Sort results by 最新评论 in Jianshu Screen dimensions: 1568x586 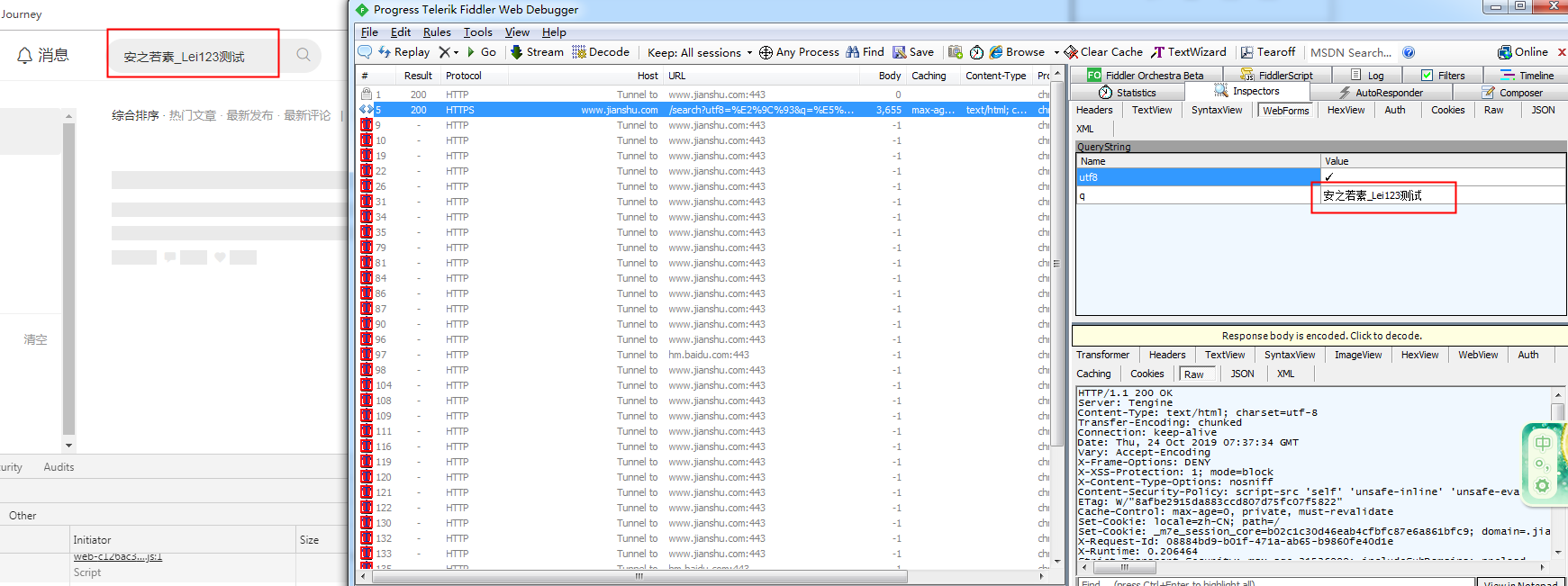[x=307, y=115]
